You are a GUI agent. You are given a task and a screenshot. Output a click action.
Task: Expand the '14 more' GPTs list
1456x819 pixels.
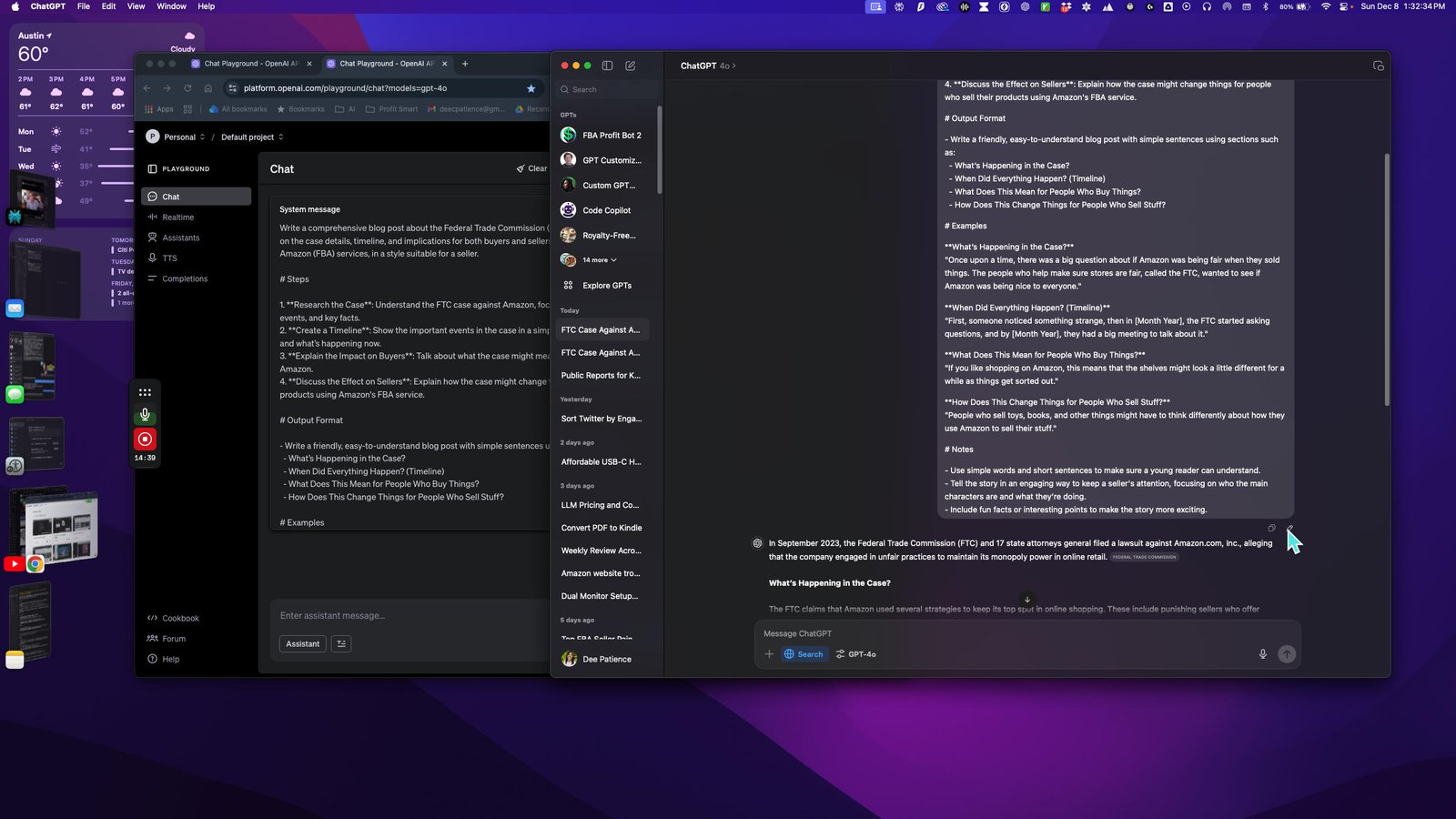(600, 260)
